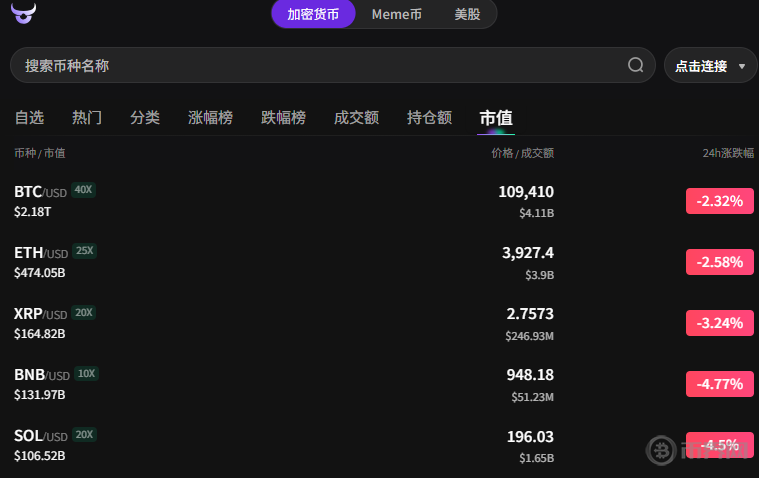The width and height of the screenshot is (759, 478).
Task: Click the BNB 10X leverage badge
Action: tap(86, 374)
